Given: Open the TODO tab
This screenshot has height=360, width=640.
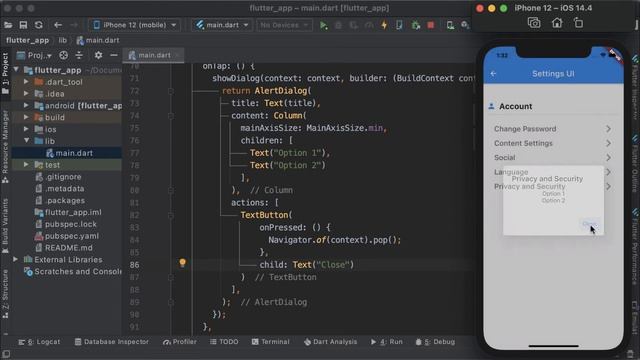Looking at the screenshot, I should (x=224, y=342).
